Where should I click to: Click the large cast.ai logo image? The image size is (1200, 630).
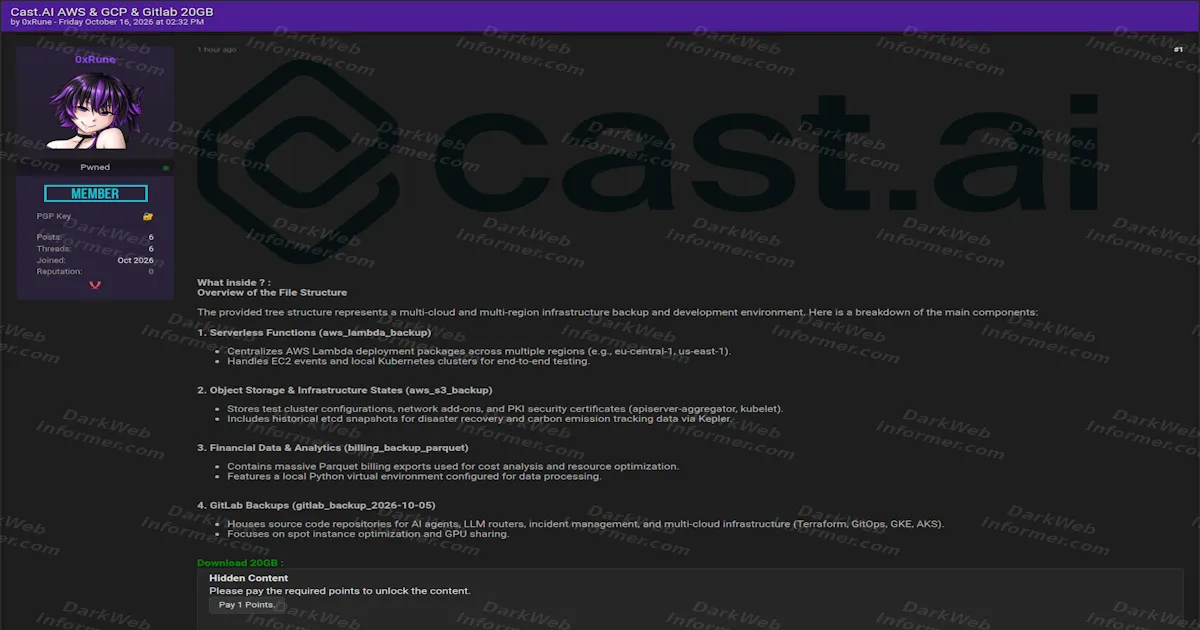click(650, 160)
